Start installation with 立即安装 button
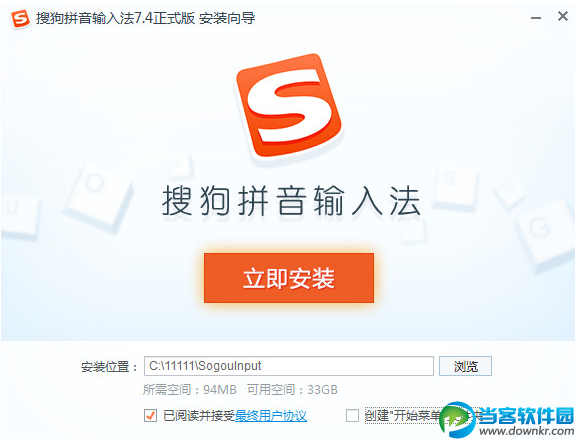This screenshot has height=445, width=575. (x=289, y=278)
